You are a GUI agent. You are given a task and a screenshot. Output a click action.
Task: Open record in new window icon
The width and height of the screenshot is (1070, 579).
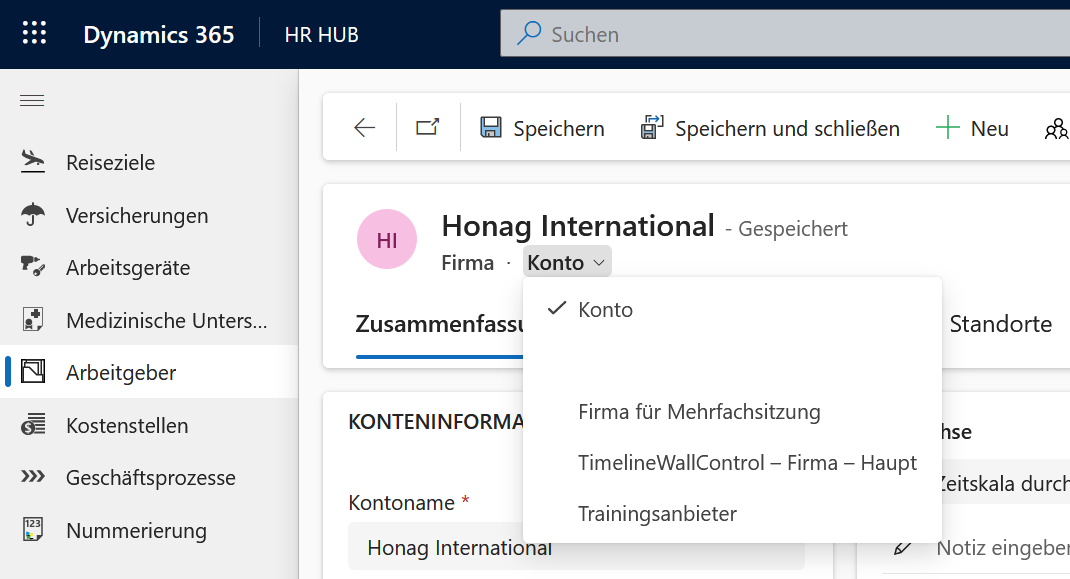tap(428, 128)
